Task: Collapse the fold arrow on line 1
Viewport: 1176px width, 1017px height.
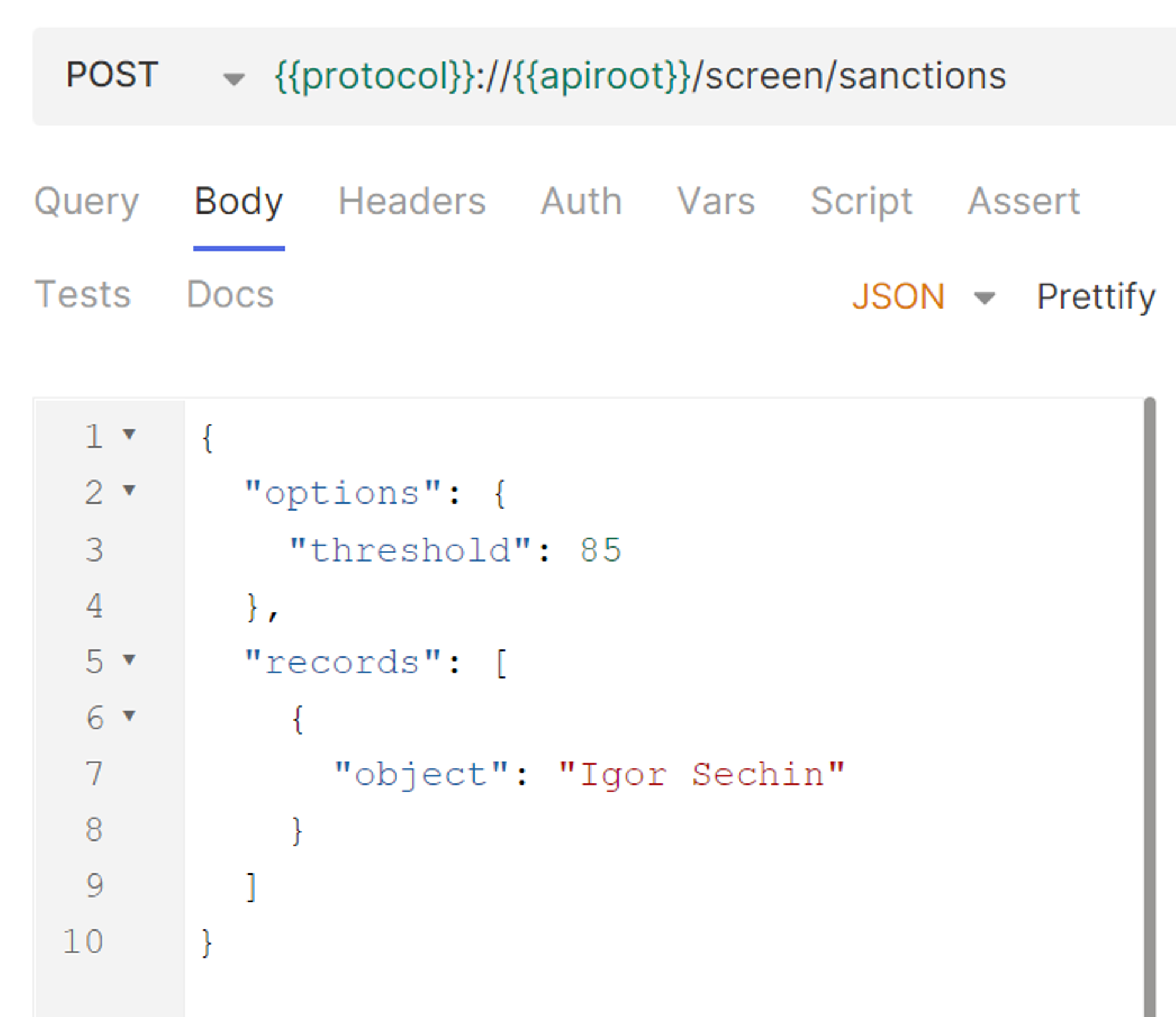Action: click(x=129, y=435)
